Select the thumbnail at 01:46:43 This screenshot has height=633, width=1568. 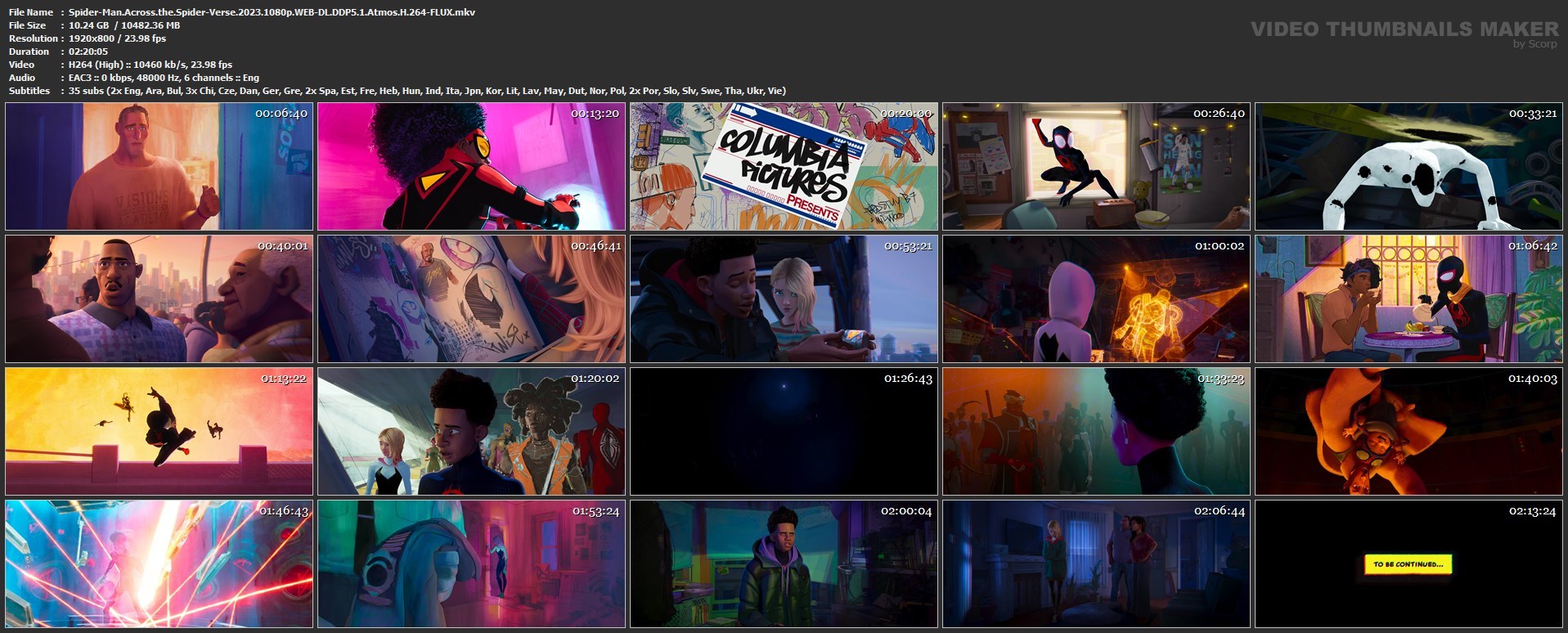159,563
